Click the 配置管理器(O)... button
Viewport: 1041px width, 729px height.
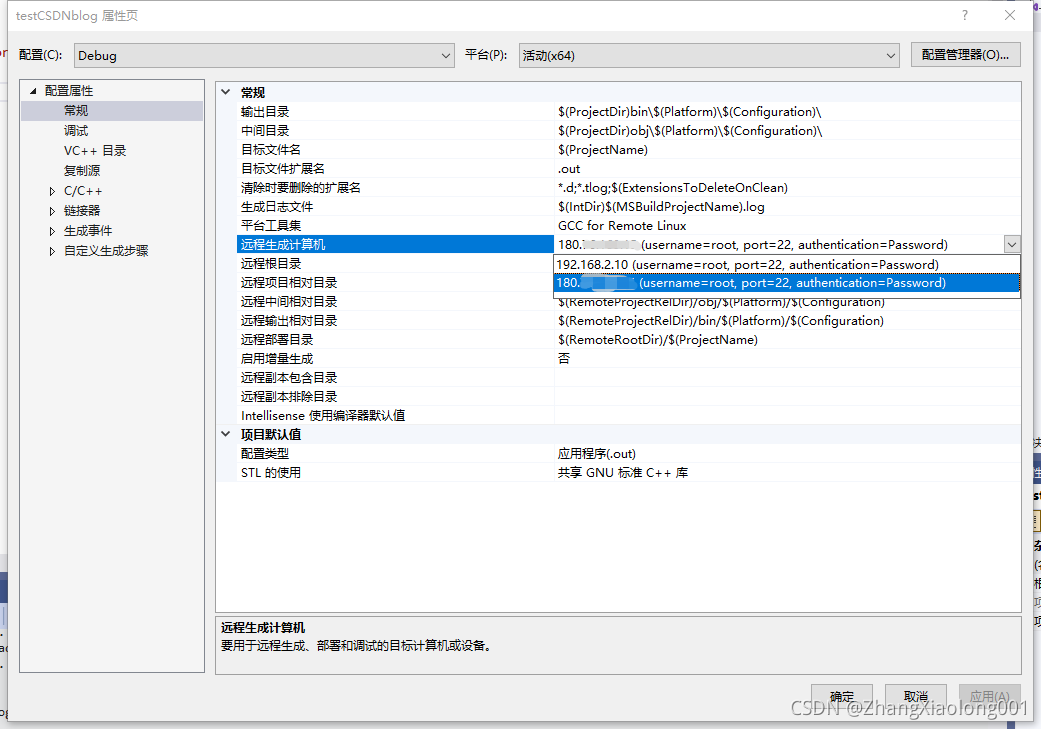tap(965, 55)
